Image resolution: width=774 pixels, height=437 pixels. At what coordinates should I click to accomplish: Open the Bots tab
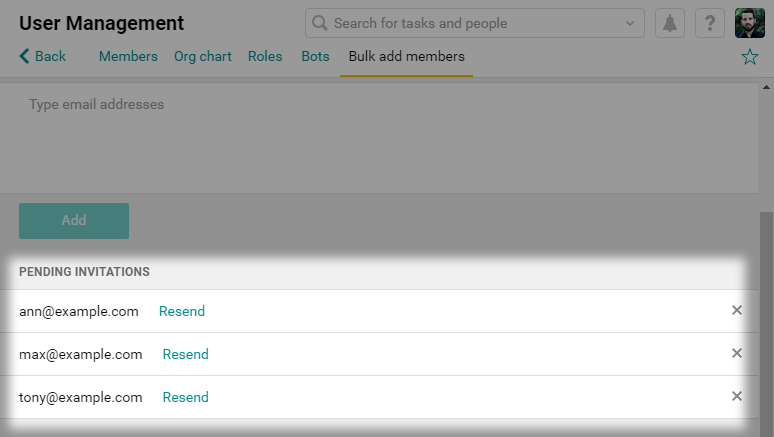(315, 56)
